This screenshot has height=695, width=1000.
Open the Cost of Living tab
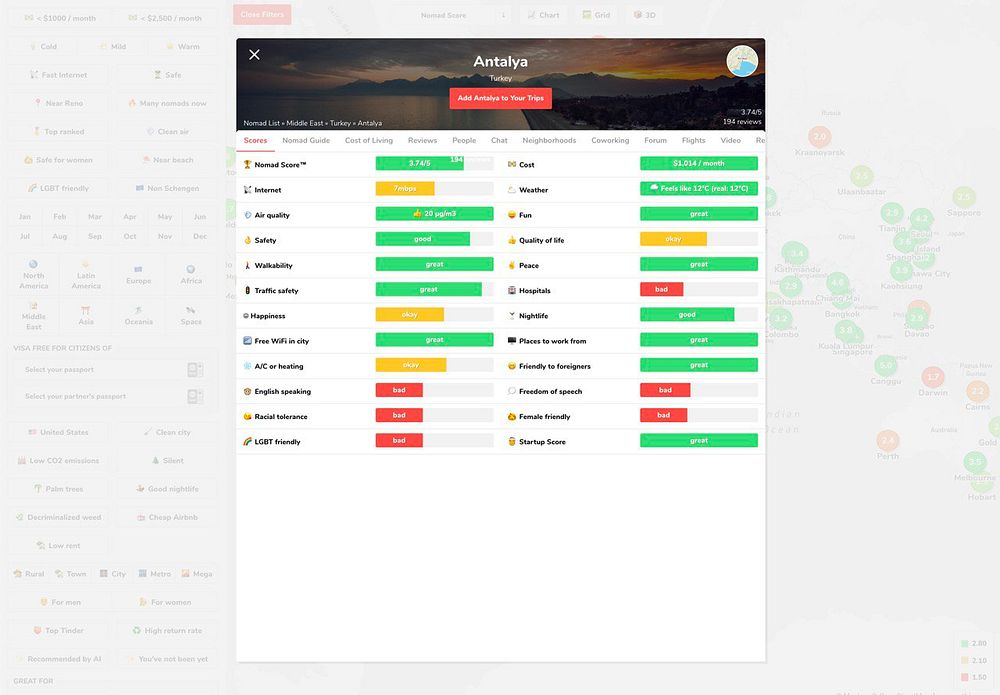[x=369, y=140]
